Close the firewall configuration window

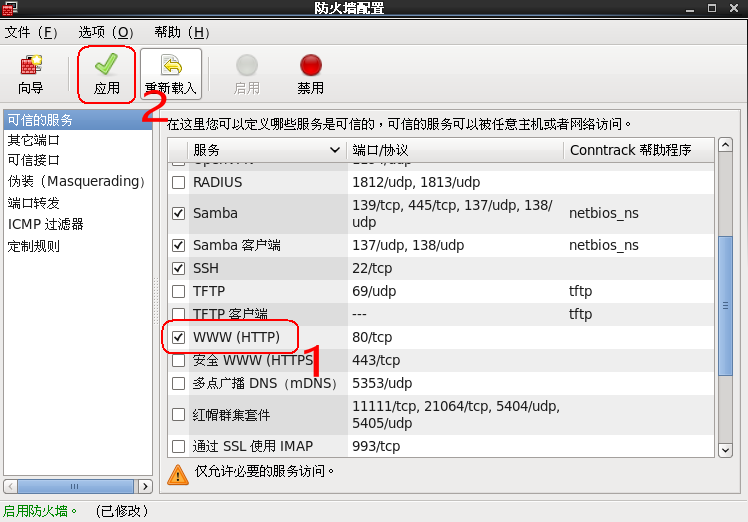click(x=734, y=8)
